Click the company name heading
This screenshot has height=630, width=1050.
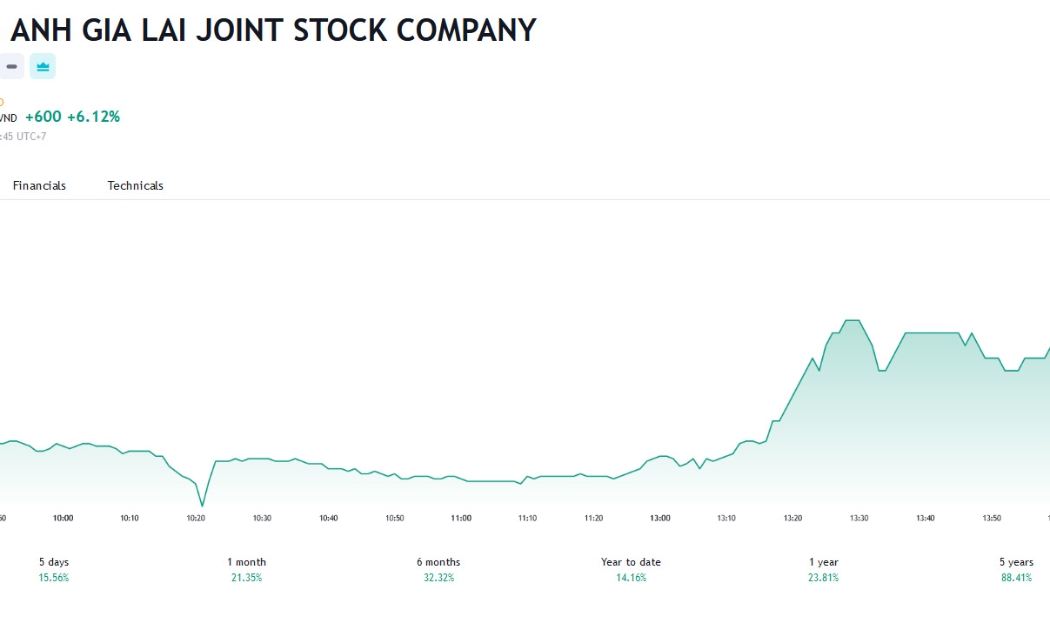pos(273,30)
